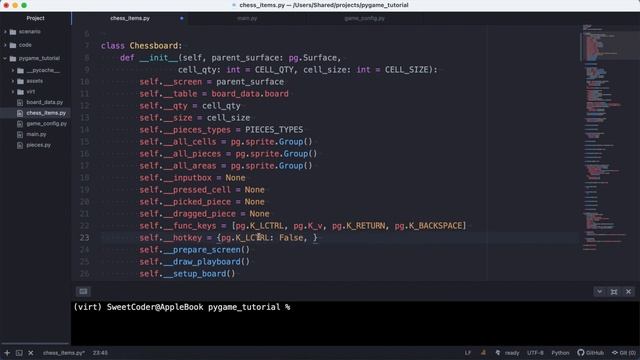The width and height of the screenshot is (640, 360).
Task: Click 'PIECES_TYPES' in code
Action: (274, 130)
